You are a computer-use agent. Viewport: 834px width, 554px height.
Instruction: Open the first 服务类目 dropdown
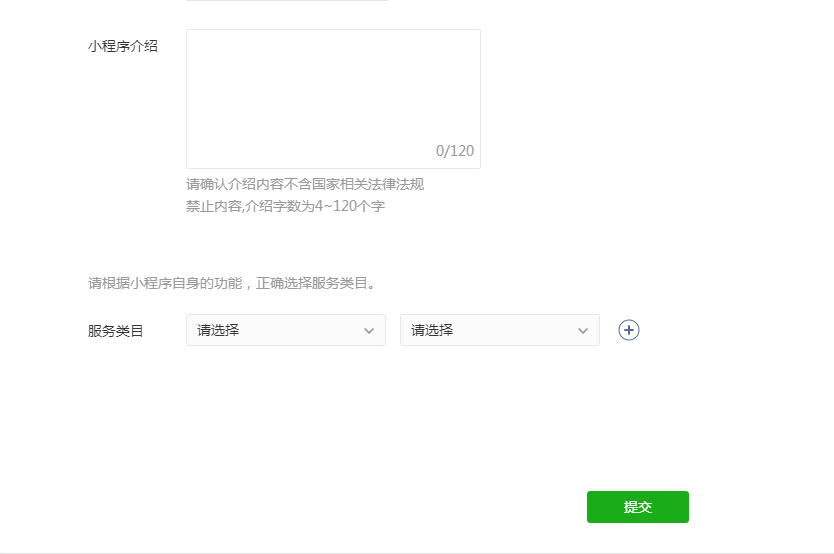coord(285,330)
